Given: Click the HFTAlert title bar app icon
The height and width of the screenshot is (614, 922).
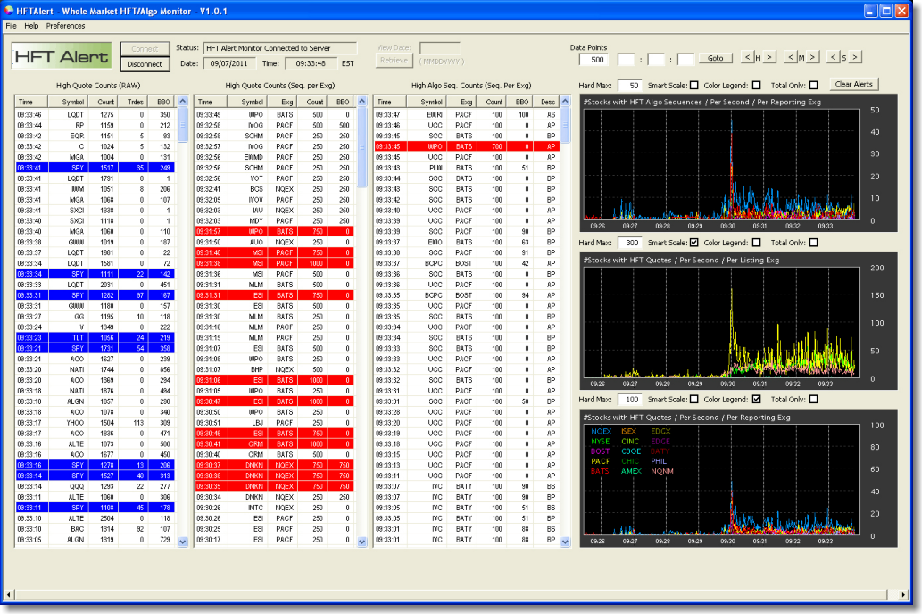Looking at the screenshot, I should pos(8,11).
